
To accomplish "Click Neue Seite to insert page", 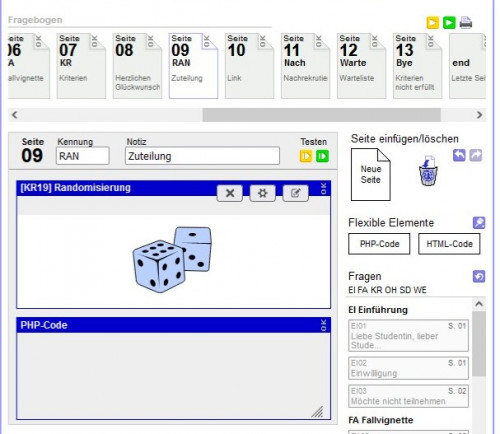I will [371, 174].
